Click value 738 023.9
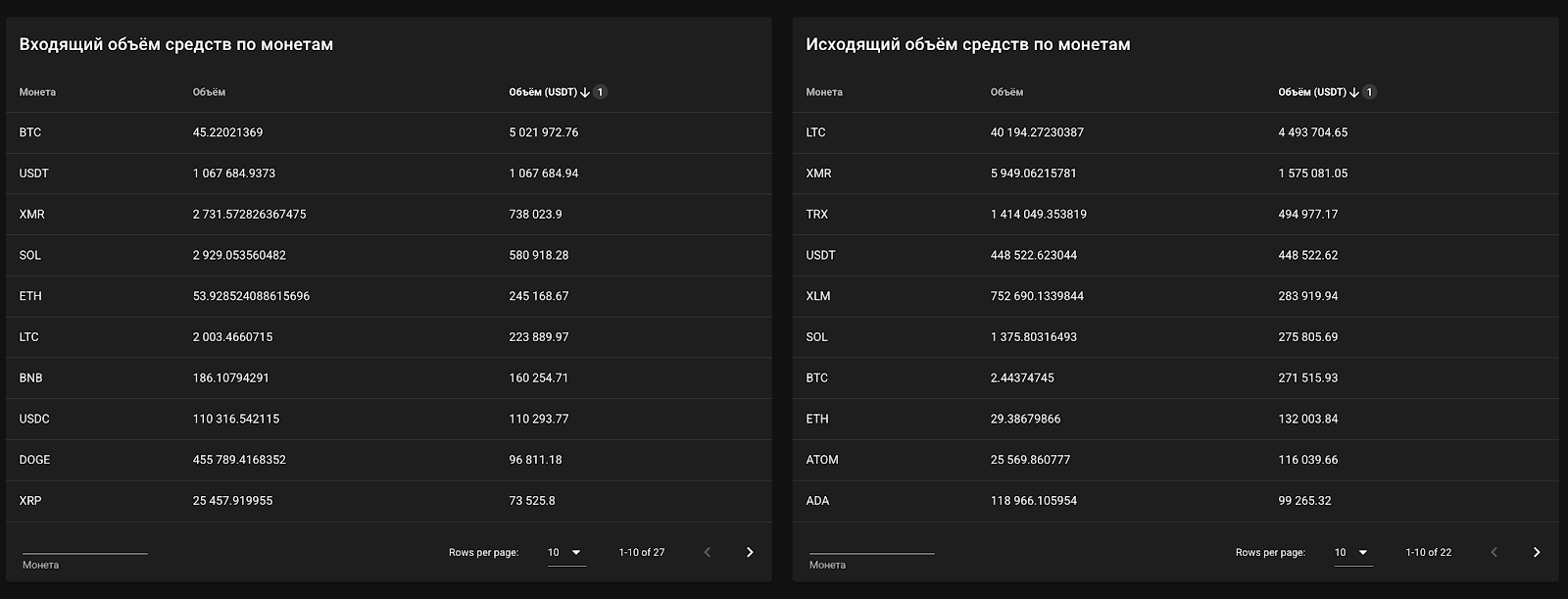 535,215
